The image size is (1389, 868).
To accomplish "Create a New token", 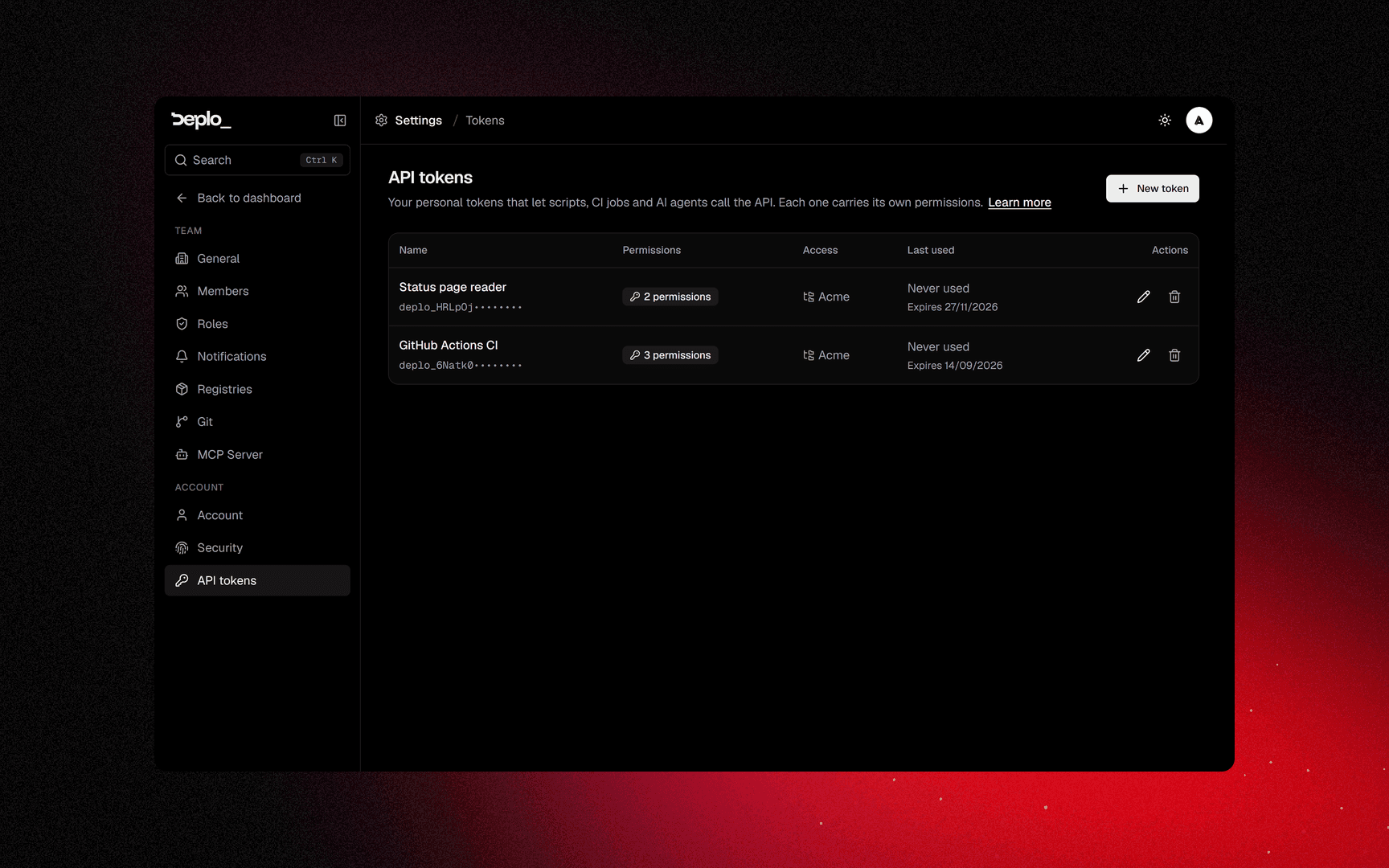I will [x=1152, y=189].
